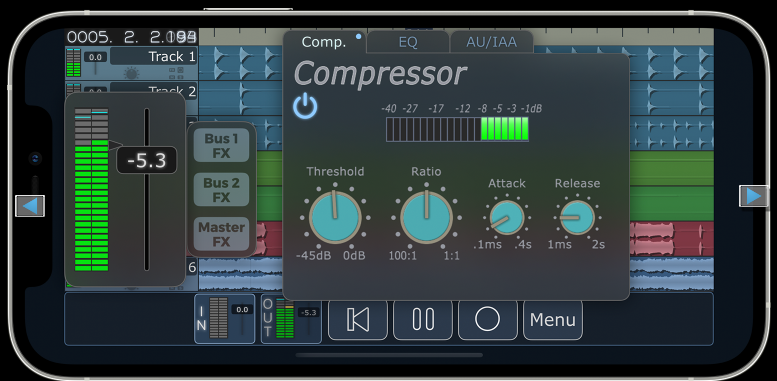The image size is (777, 381).
Task: Click the Threshold knob
Action: (x=335, y=218)
